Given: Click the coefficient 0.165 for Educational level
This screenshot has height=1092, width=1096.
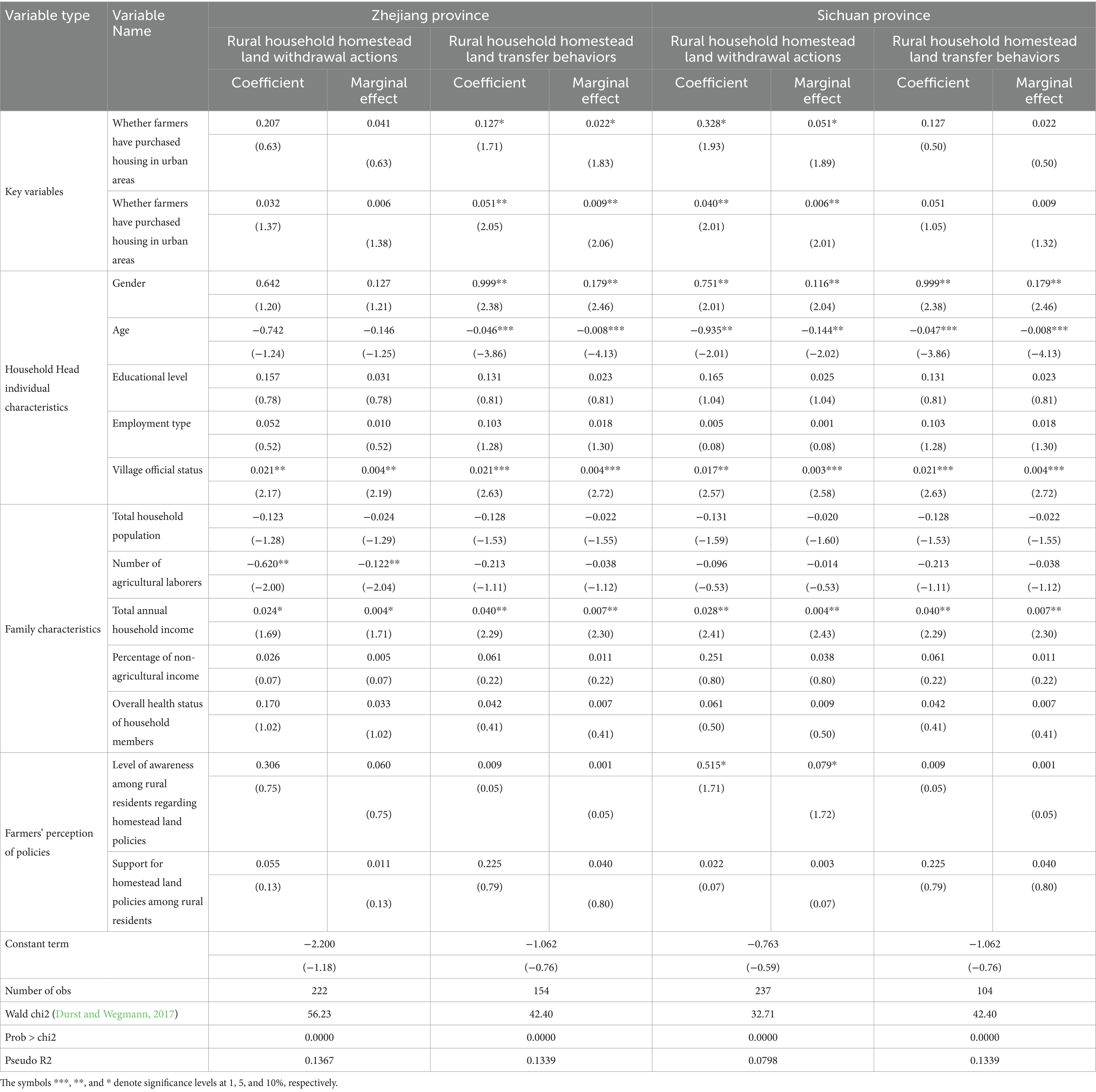Looking at the screenshot, I should (x=711, y=377).
